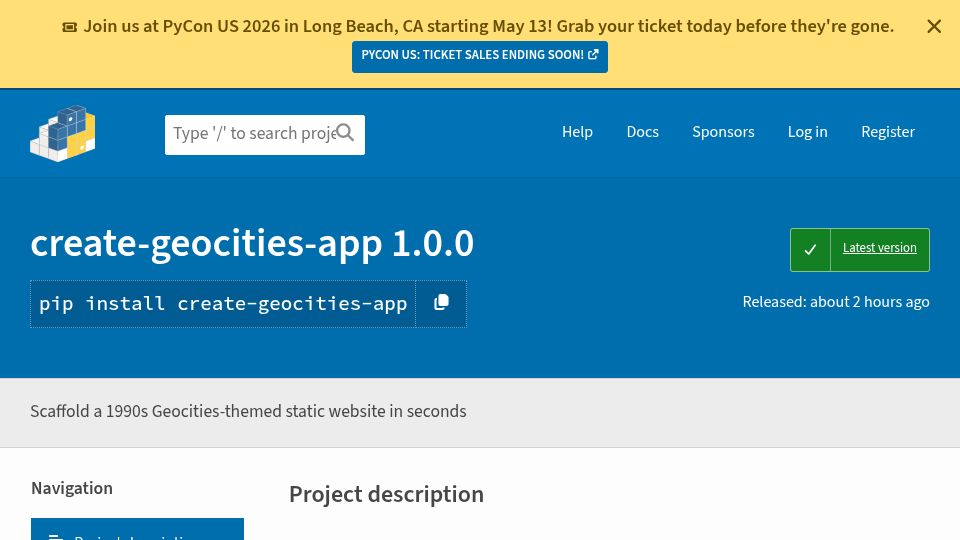
Task: Open PyCon US ticket sales link
Action: click(x=479, y=56)
